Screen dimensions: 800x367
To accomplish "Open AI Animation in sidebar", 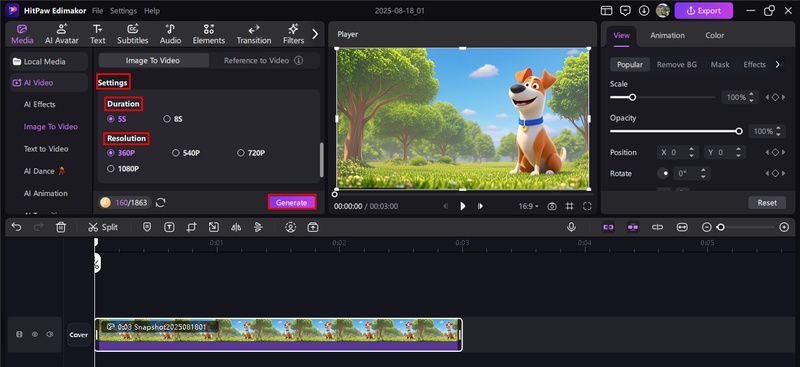I will click(x=45, y=193).
